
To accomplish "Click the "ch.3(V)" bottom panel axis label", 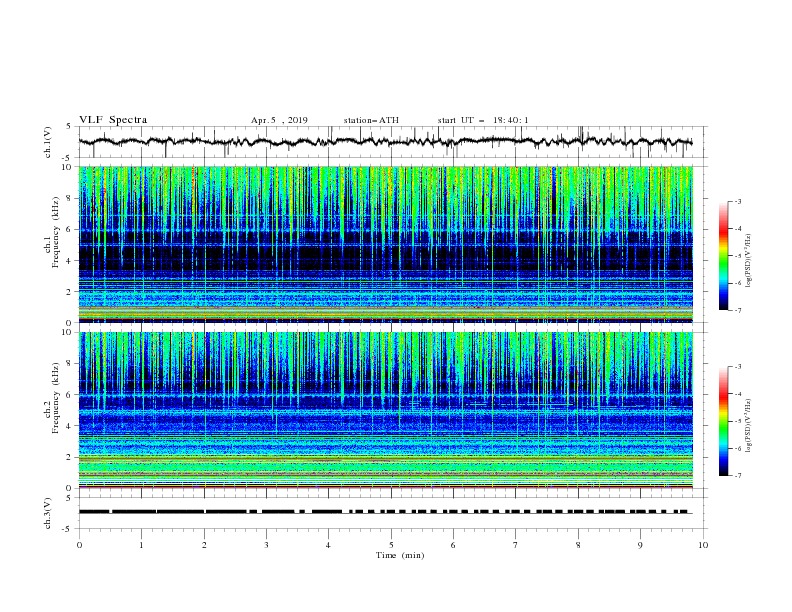I will 48,513.
